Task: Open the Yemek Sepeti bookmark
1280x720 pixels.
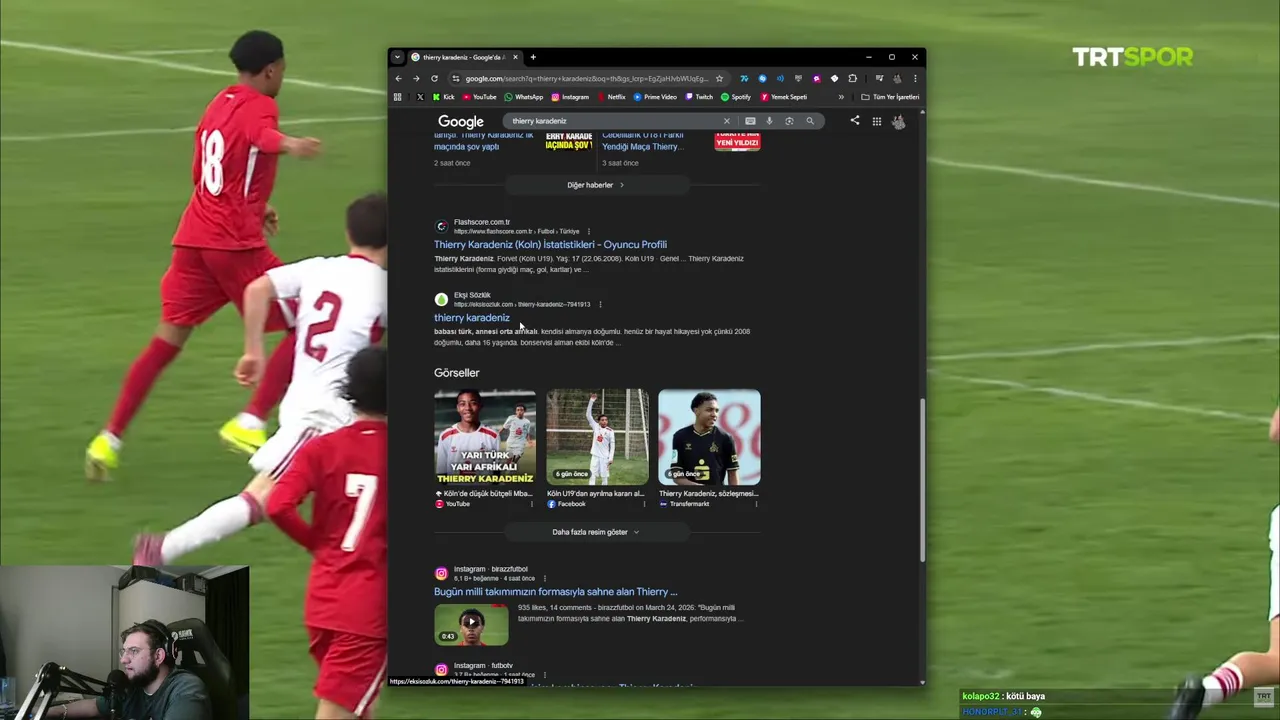Action: (x=784, y=97)
